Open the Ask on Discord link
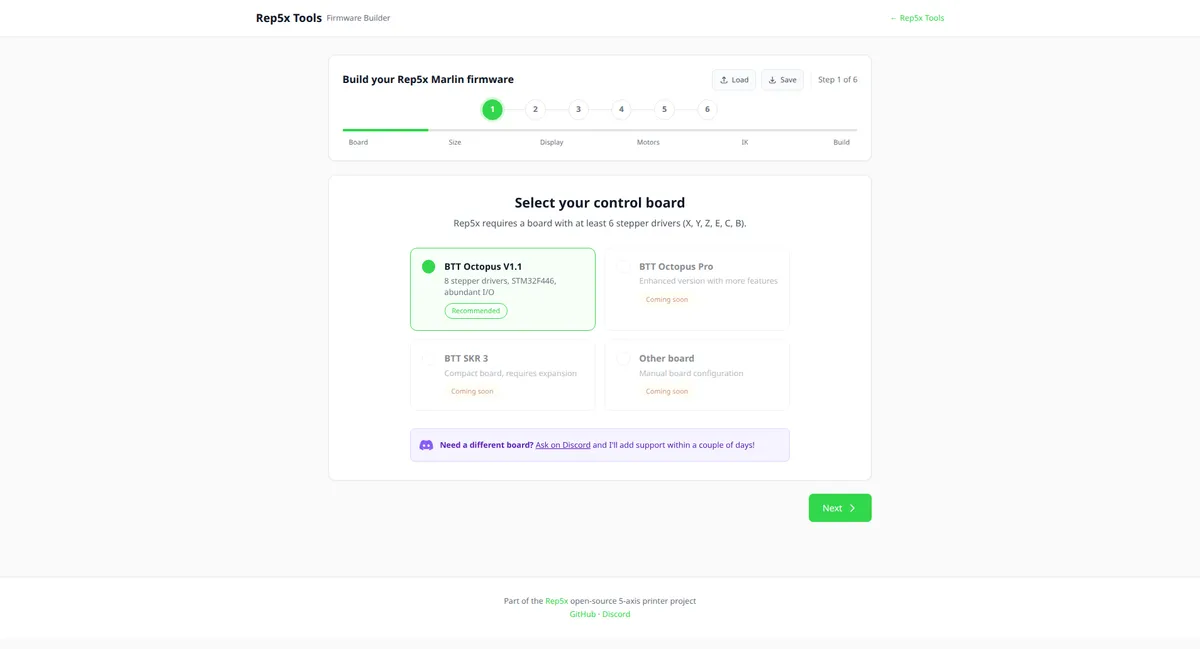The image size is (1200, 649). coord(563,445)
